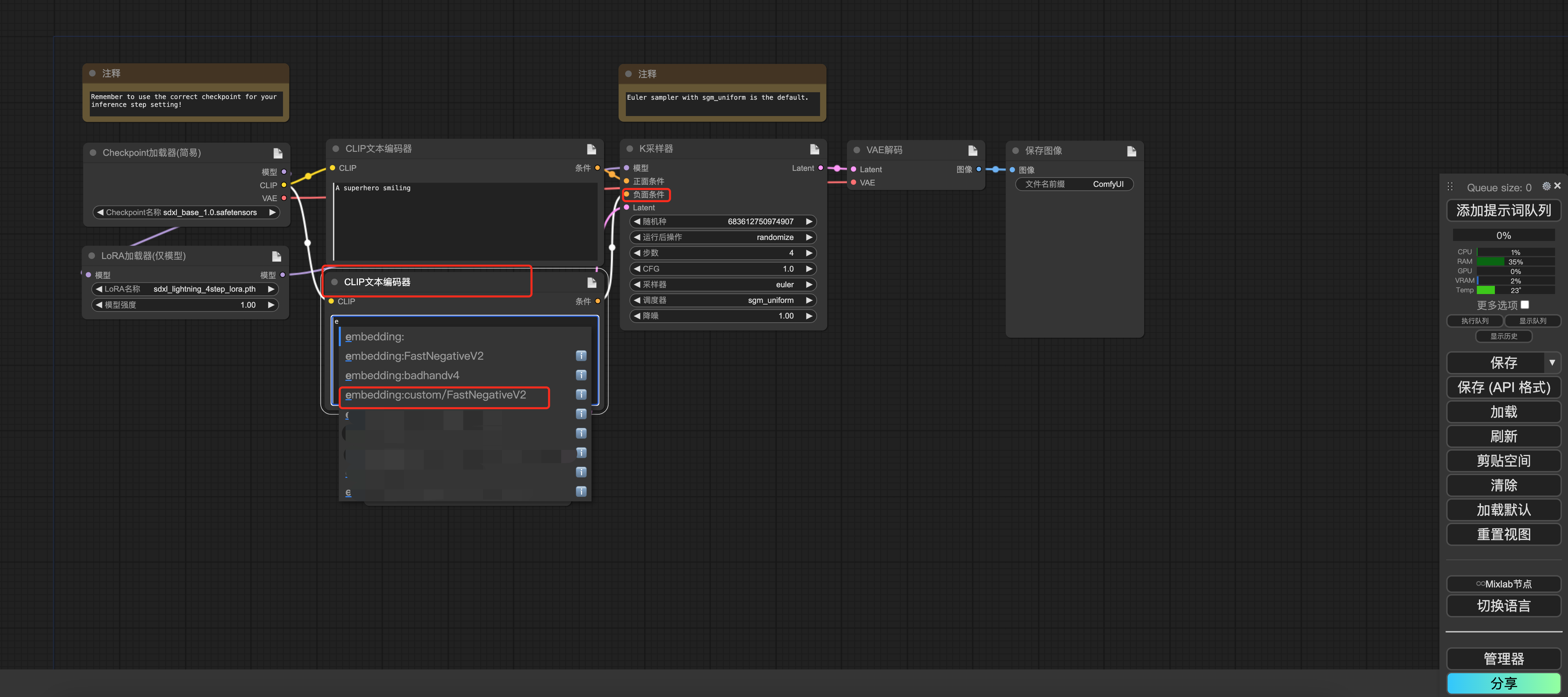Open the 管理器 button
The width and height of the screenshot is (1568, 697).
[x=1503, y=659]
